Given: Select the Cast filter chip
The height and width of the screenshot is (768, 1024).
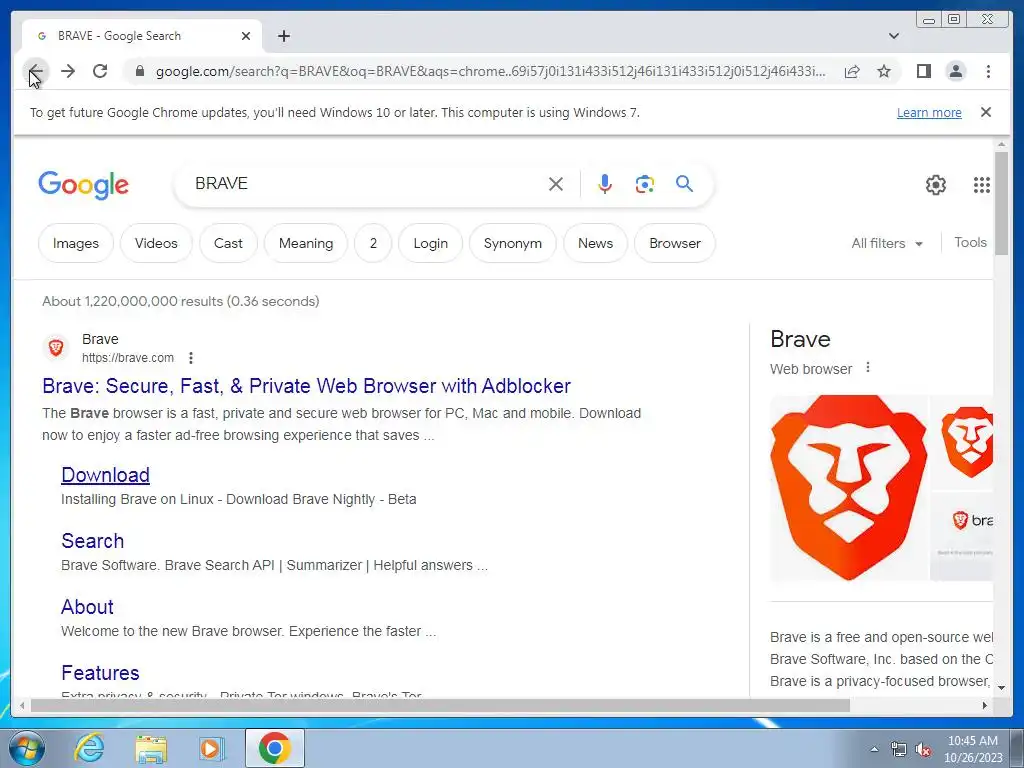Looking at the screenshot, I should tap(228, 243).
